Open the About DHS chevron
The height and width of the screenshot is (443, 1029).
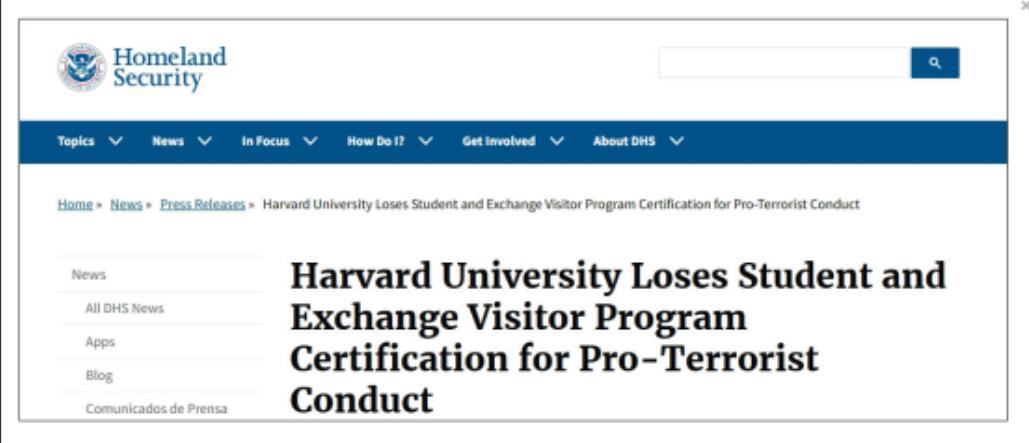pos(677,141)
